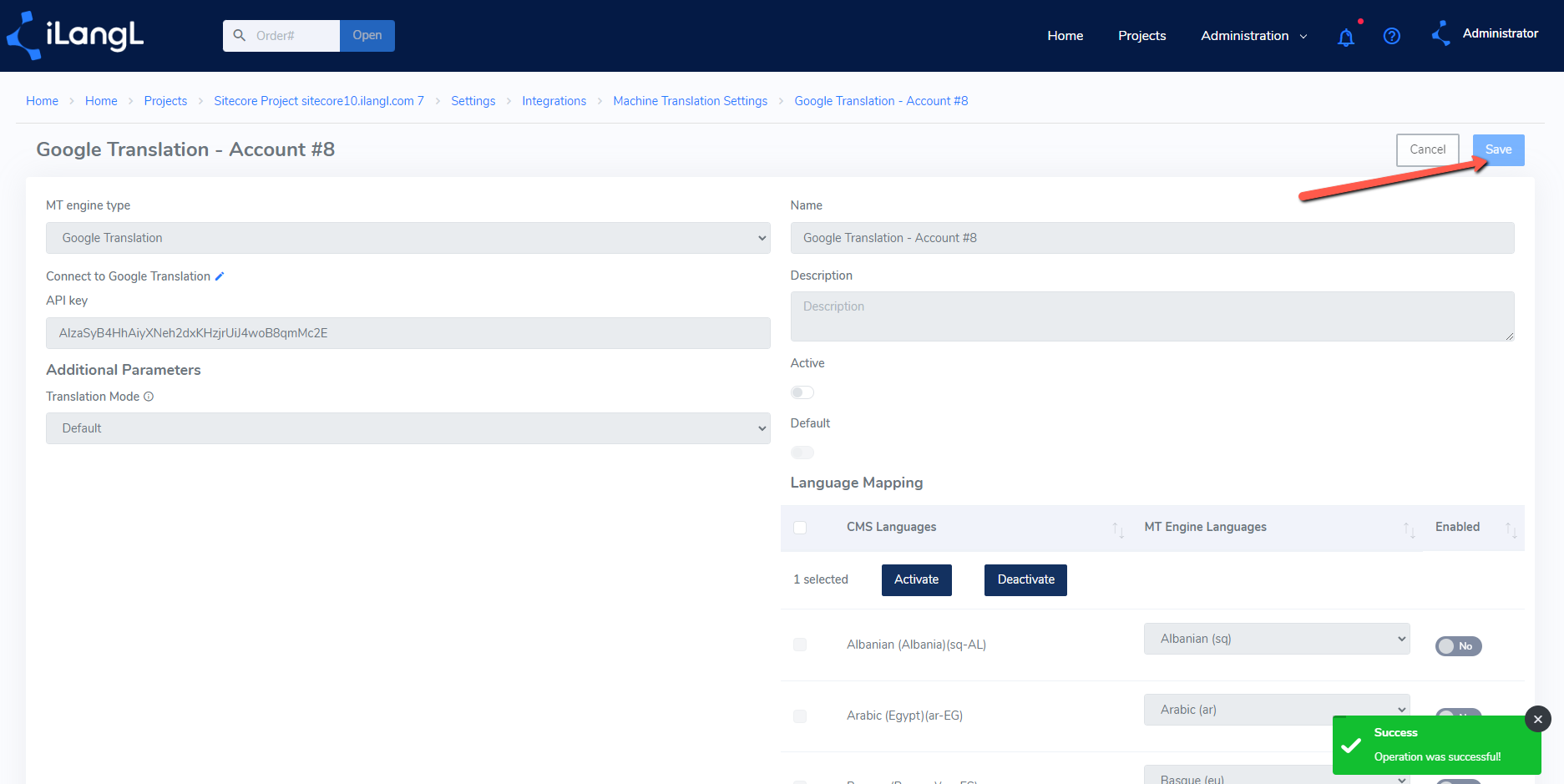Click first Home breadcrumb link
1564x784 pixels.
[x=42, y=101]
